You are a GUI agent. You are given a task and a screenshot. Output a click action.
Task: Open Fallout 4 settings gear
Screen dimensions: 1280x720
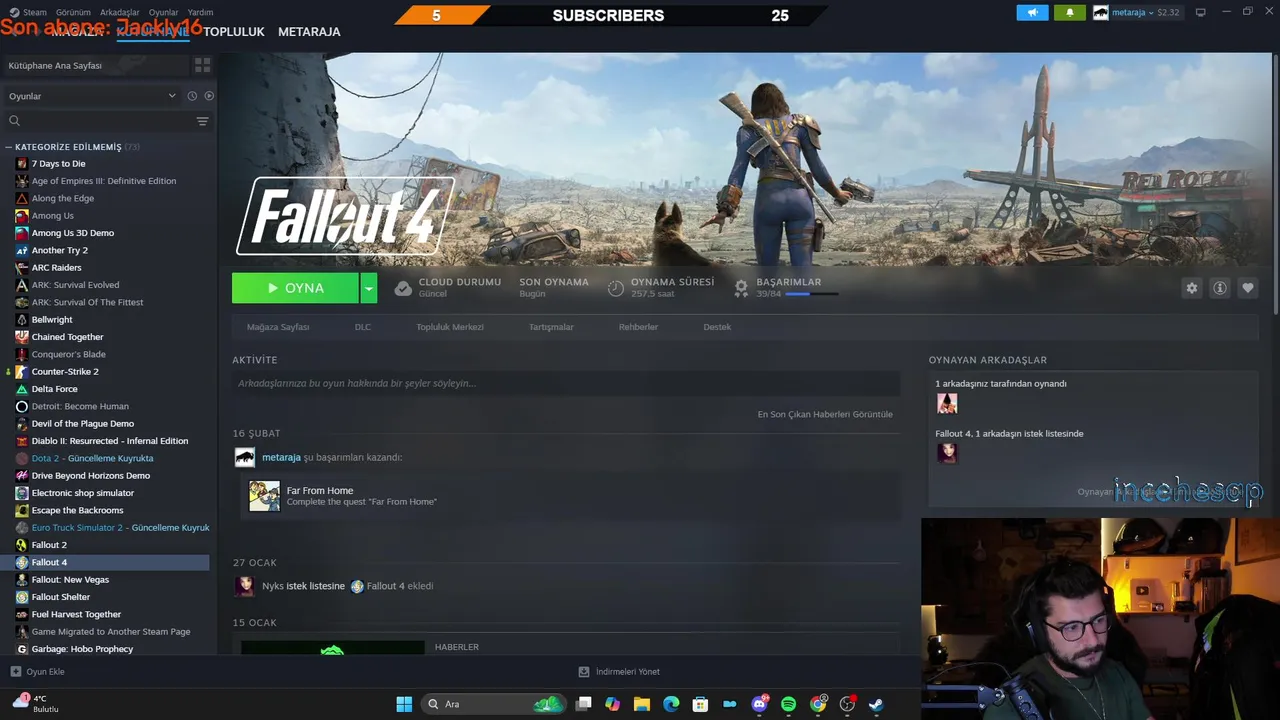click(x=1191, y=288)
